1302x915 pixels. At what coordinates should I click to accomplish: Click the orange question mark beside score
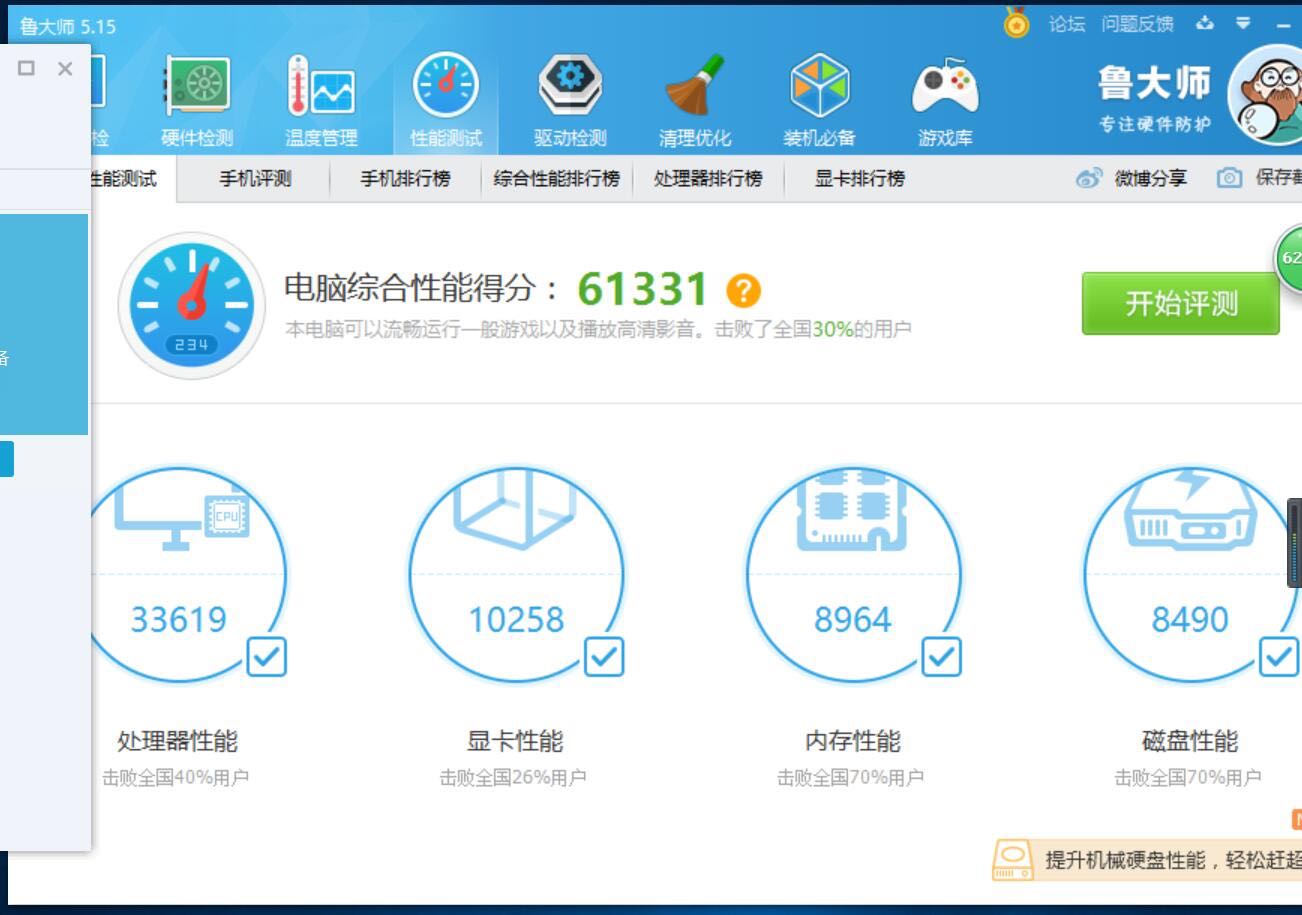[x=743, y=291]
